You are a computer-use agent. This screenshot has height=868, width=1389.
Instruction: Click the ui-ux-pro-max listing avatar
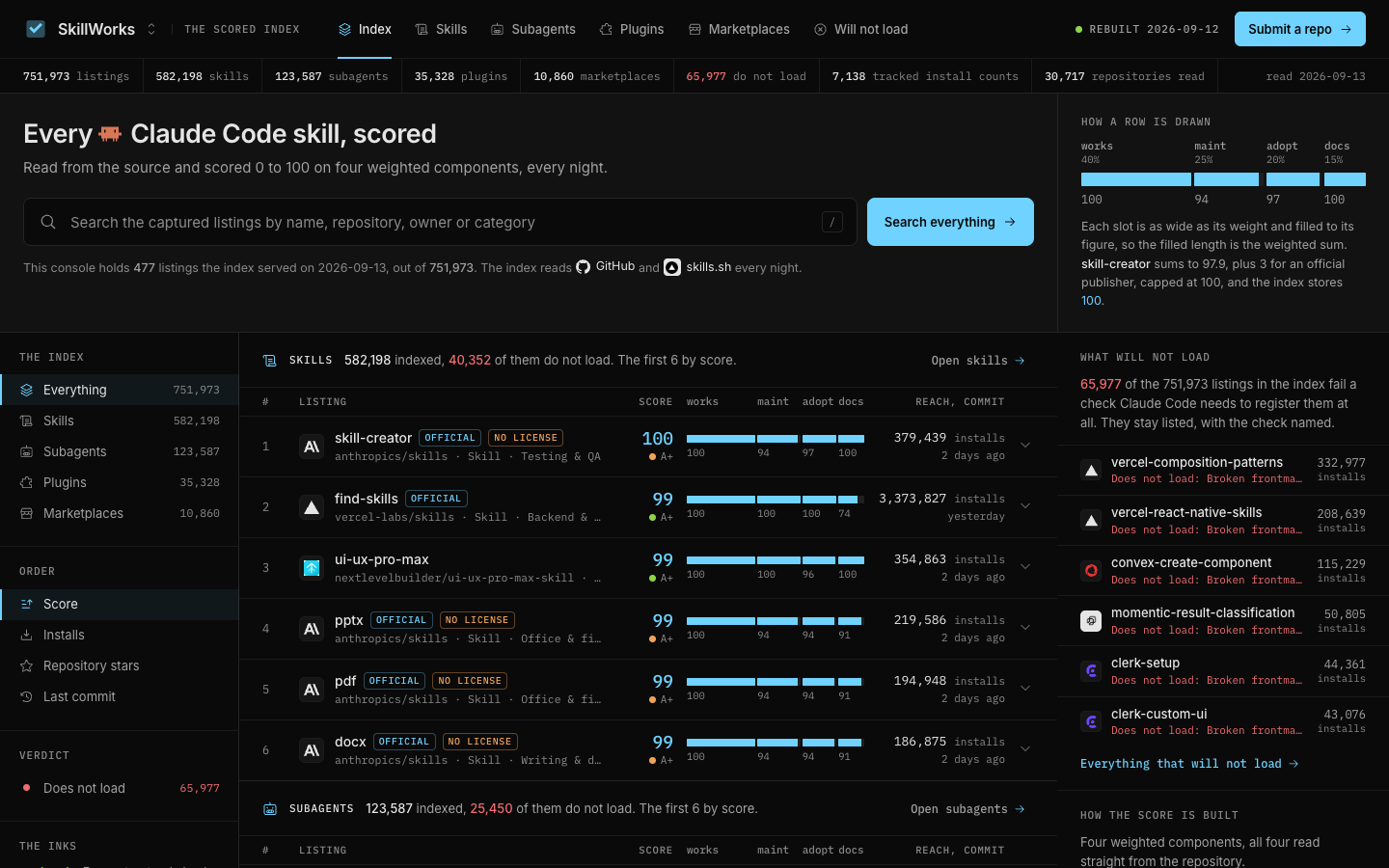tap(312, 568)
